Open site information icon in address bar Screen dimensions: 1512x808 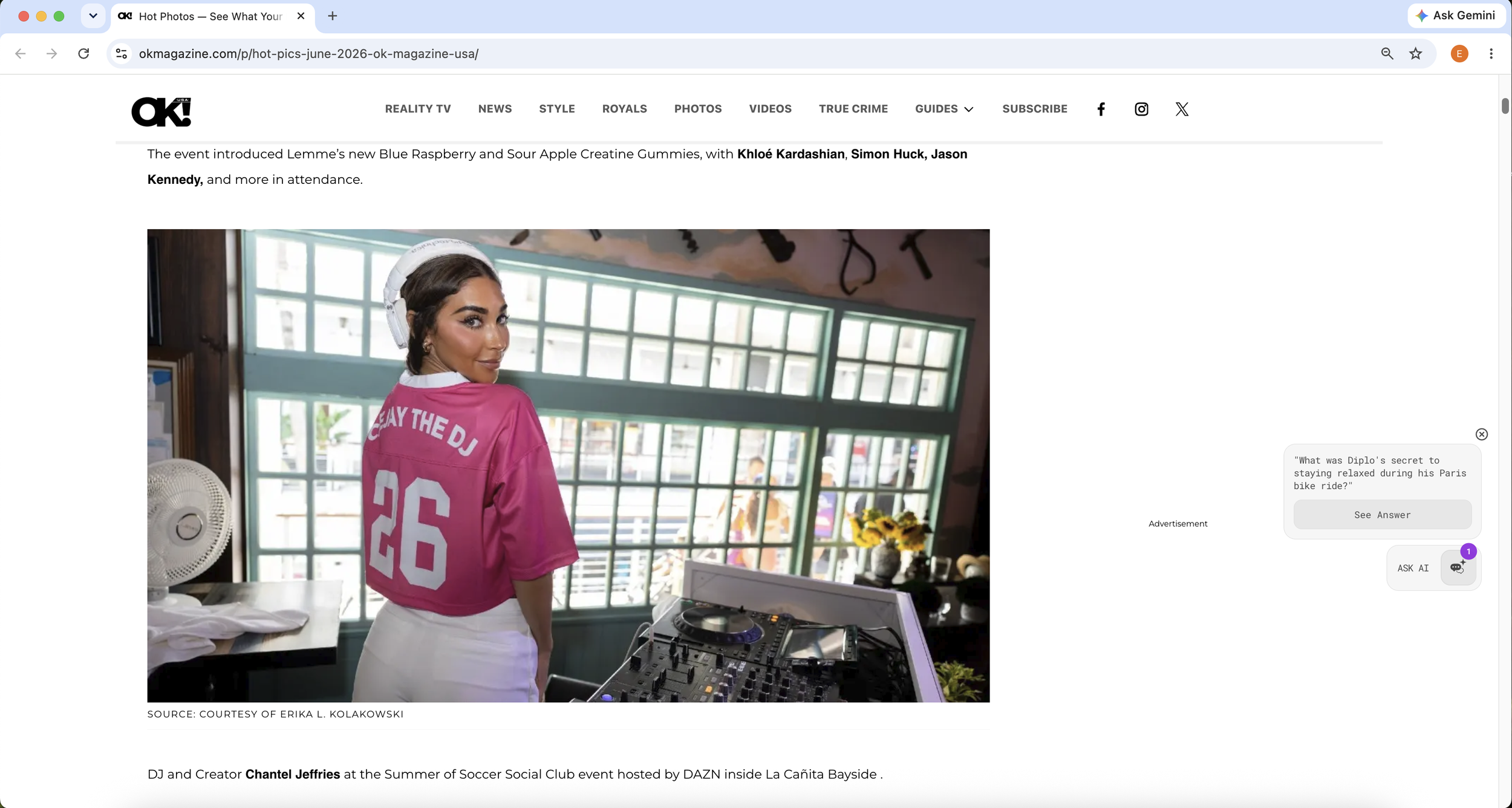pos(122,54)
